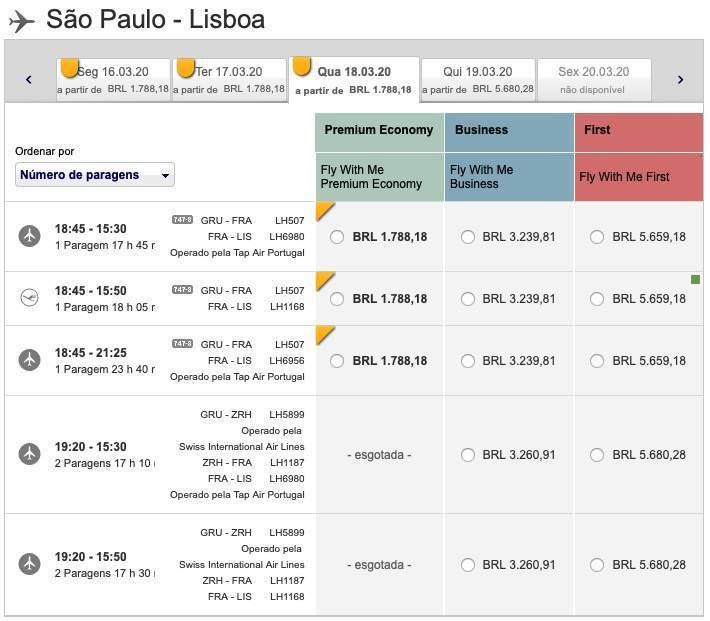Open the Número de paragens sort dropdown
Viewport: 710px width, 621px height.
(x=95, y=175)
